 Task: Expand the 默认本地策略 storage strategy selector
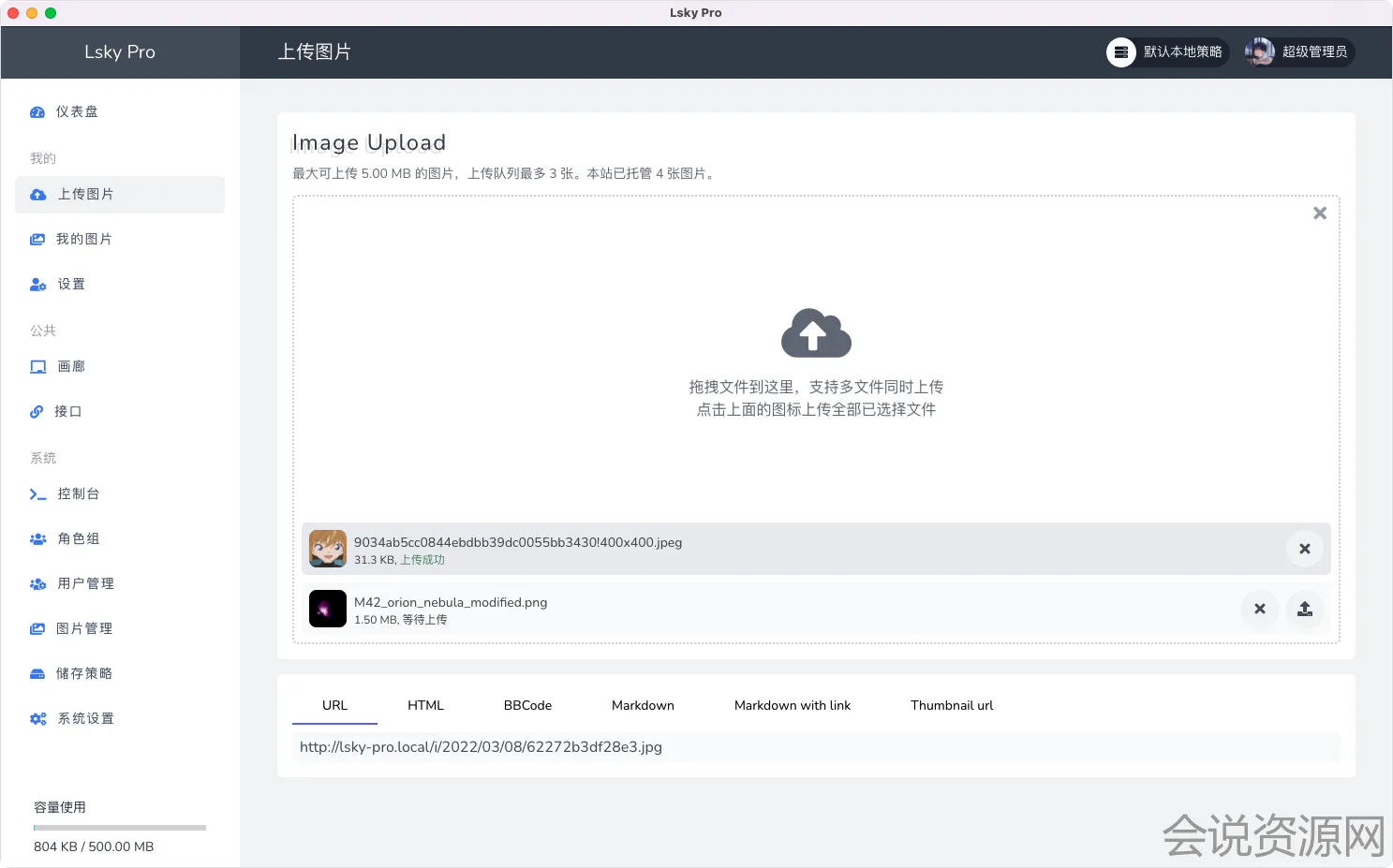point(1167,52)
